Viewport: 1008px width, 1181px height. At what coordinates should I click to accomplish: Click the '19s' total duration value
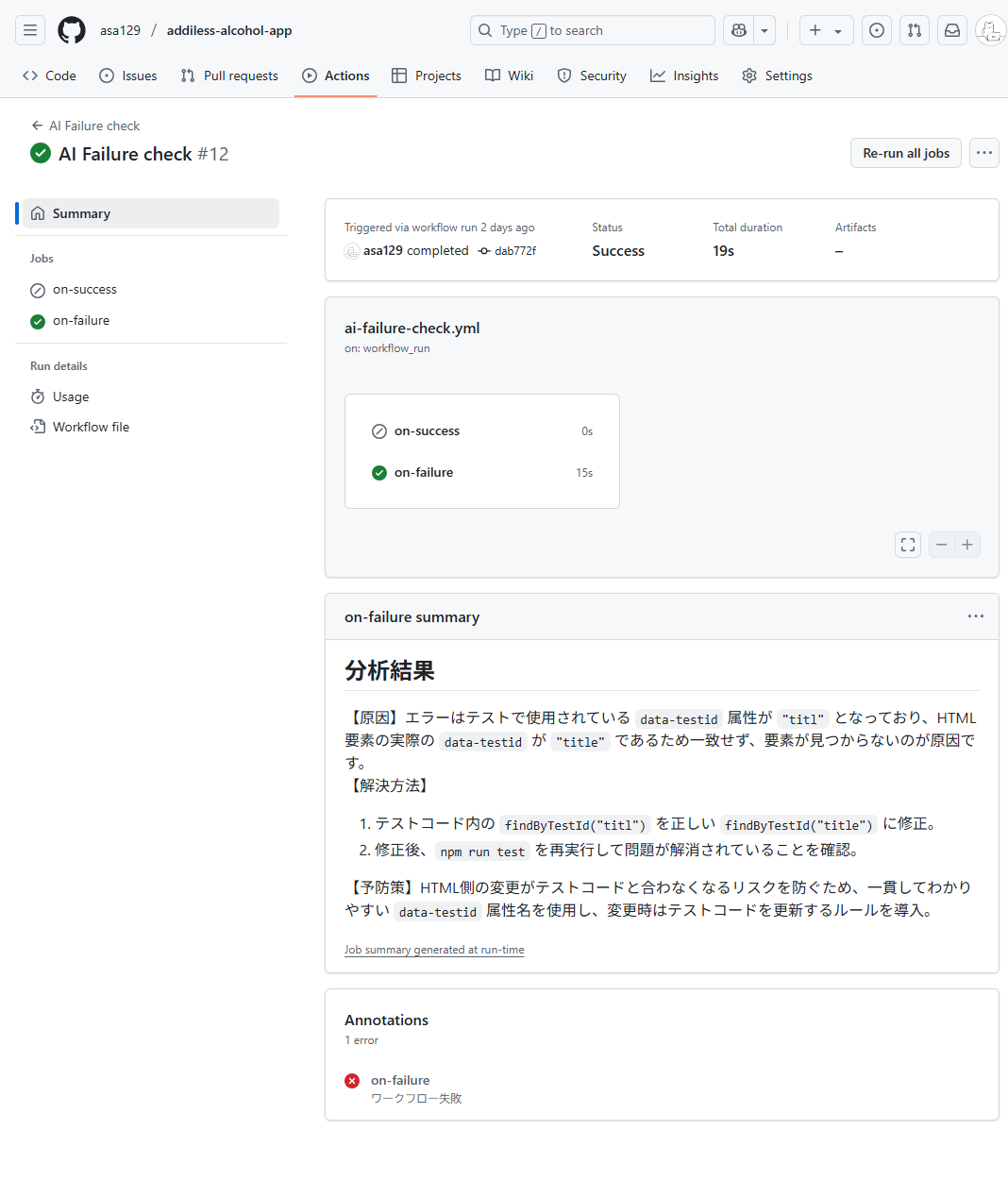click(724, 251)
